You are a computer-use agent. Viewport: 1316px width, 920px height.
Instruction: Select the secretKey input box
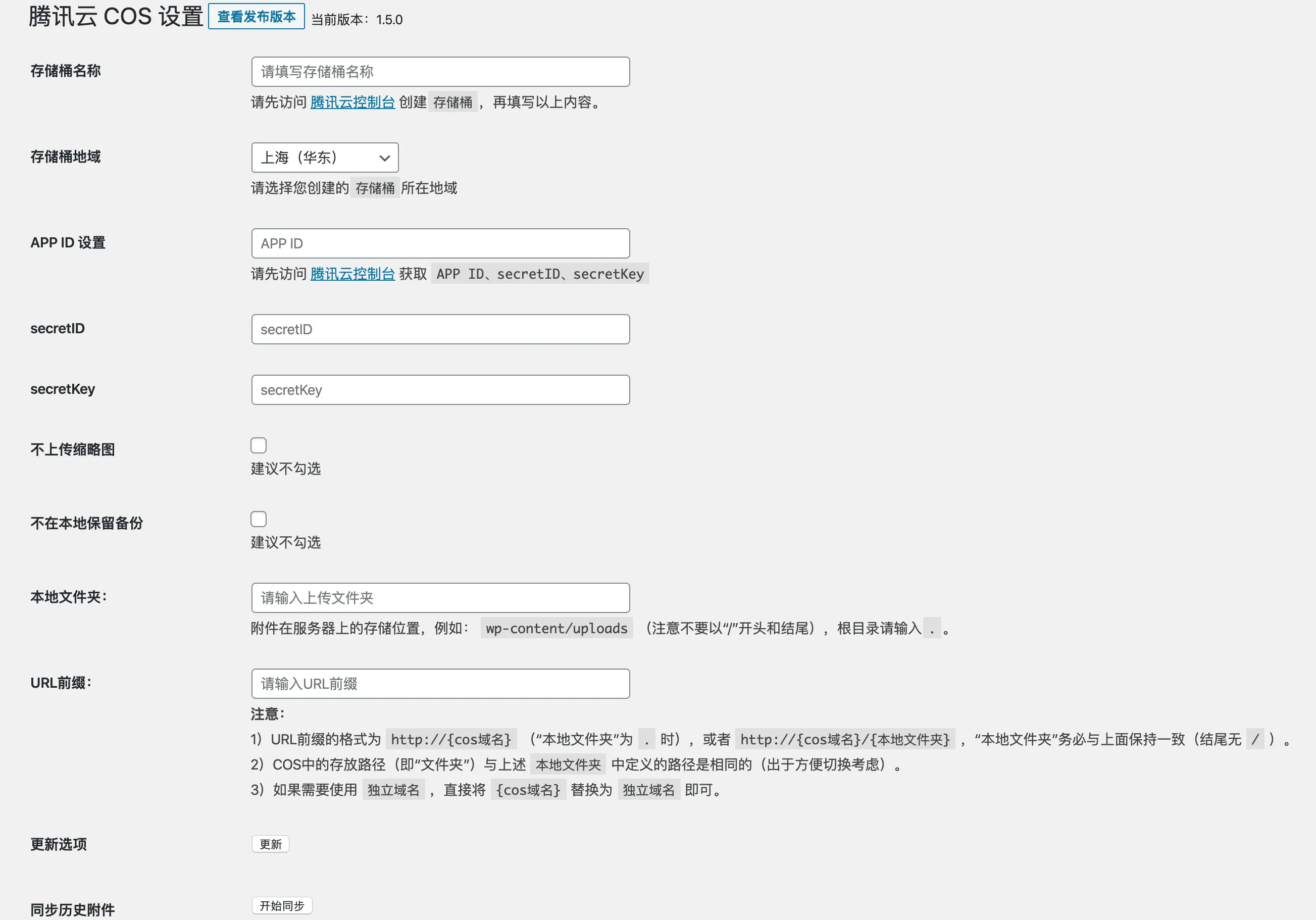click(x=440, y=390)
